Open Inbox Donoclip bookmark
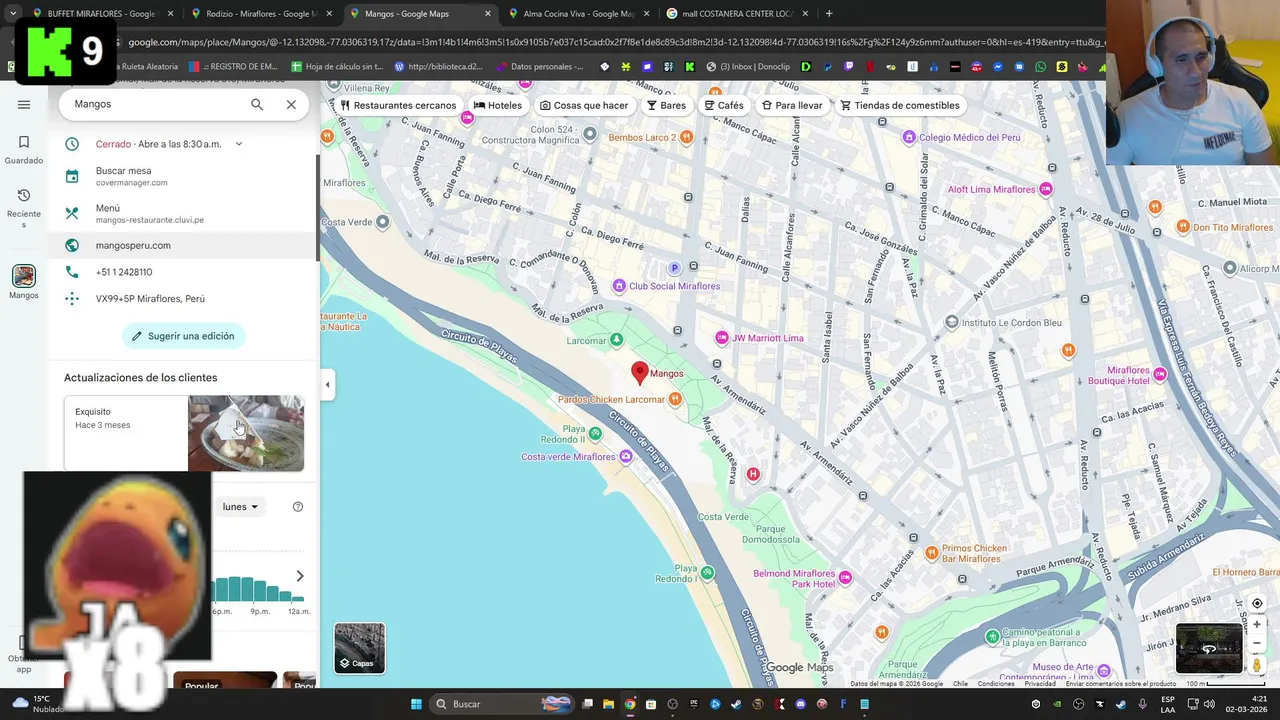 coord(748,67)
